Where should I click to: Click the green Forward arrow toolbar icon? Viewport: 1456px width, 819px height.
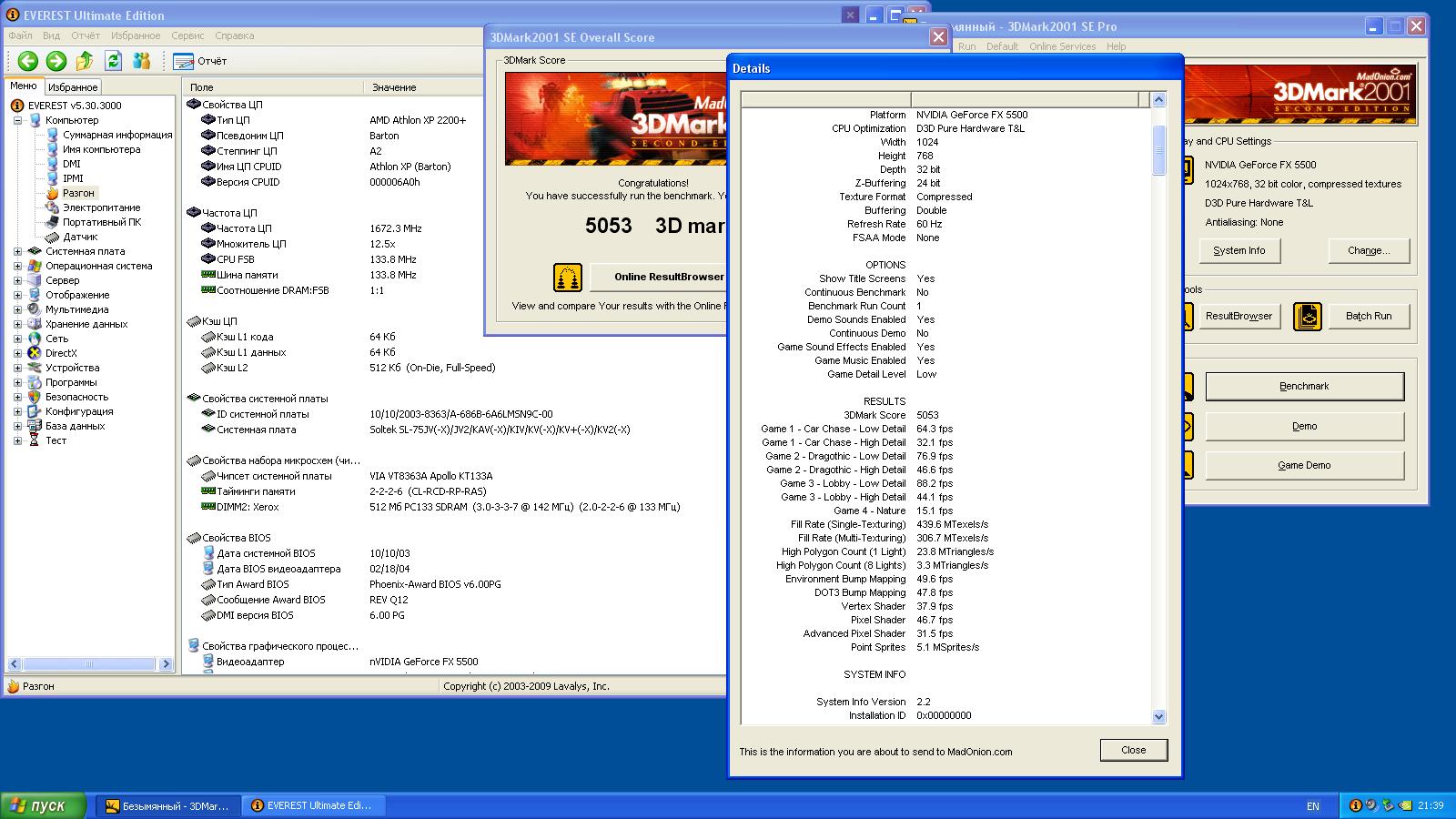(x=56, y=61)
